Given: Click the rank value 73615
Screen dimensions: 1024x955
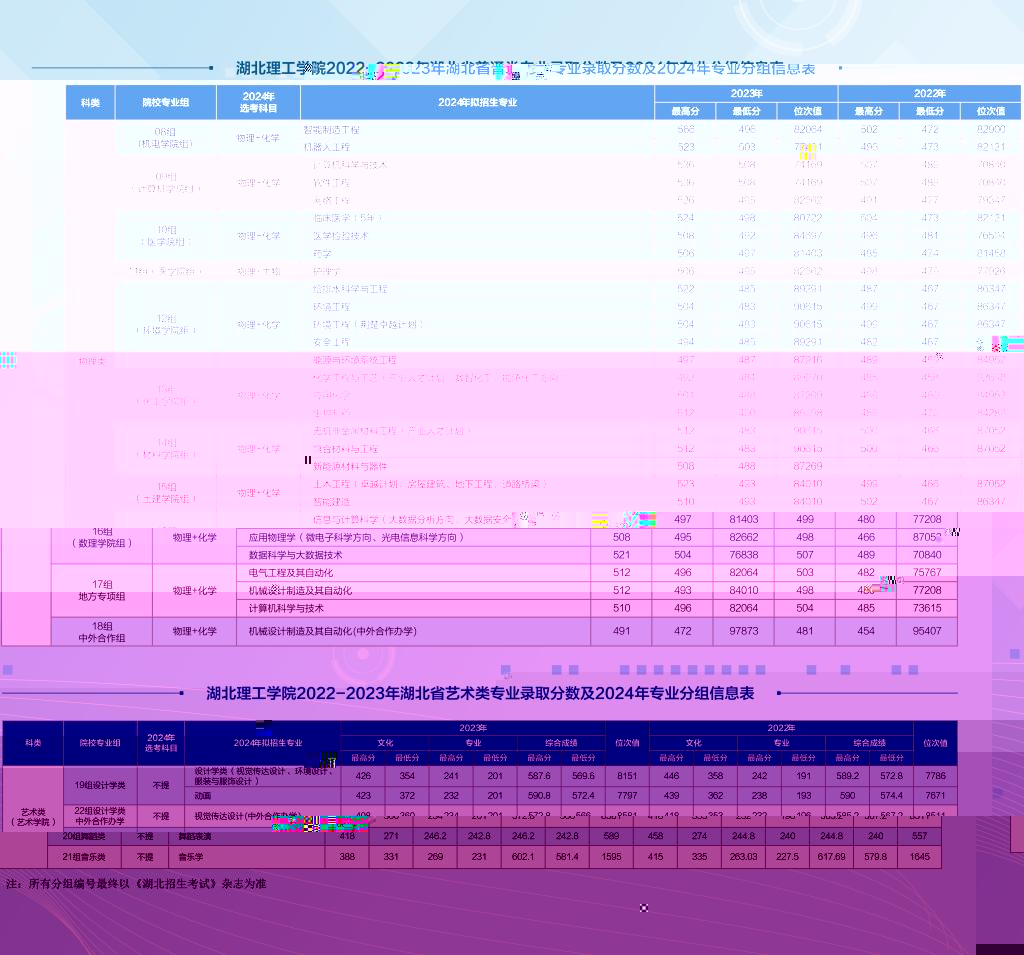Looking at the screenshot, I should pos(927,608).
